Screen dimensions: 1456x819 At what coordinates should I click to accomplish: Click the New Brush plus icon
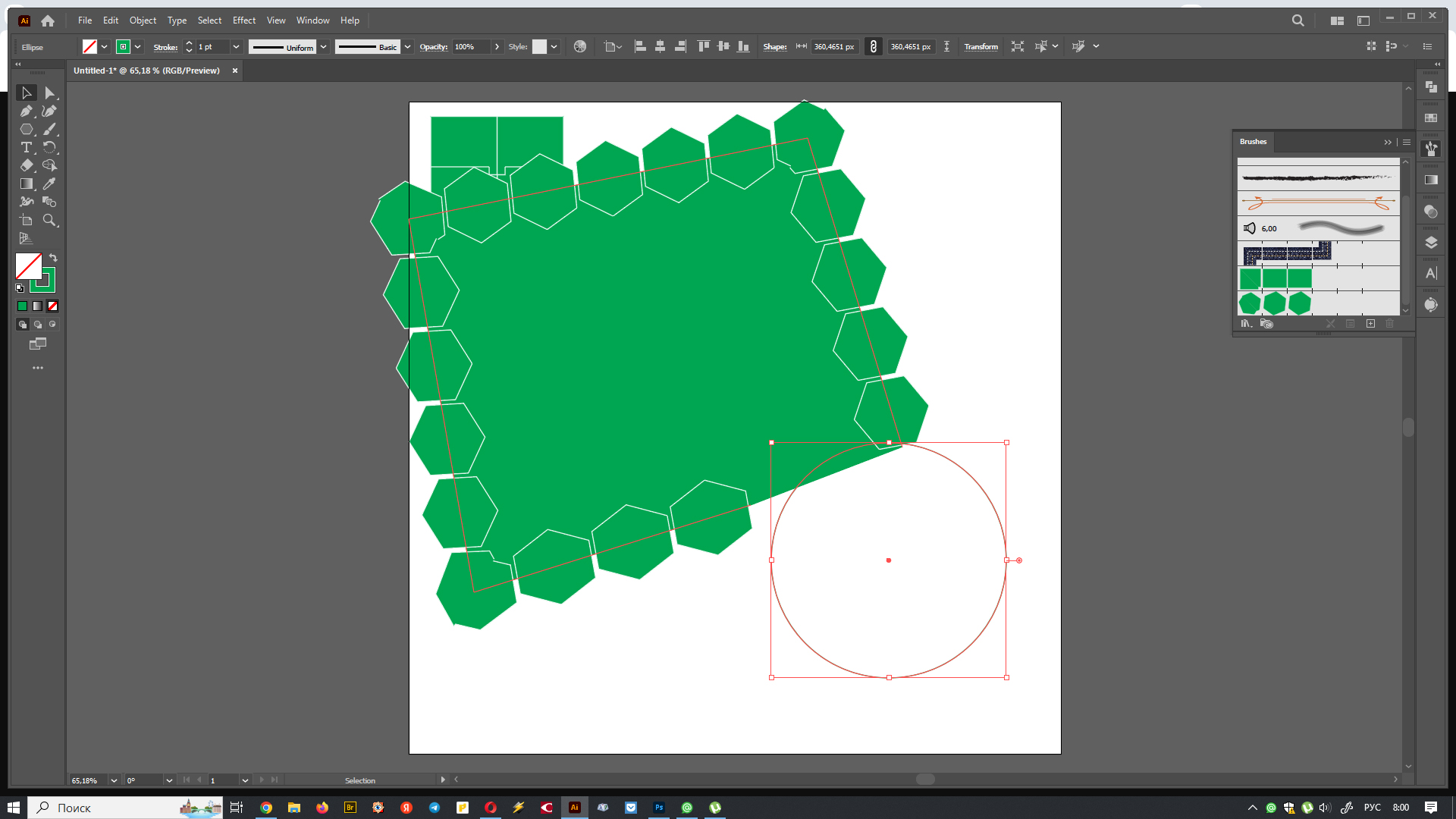(1370, 324)
